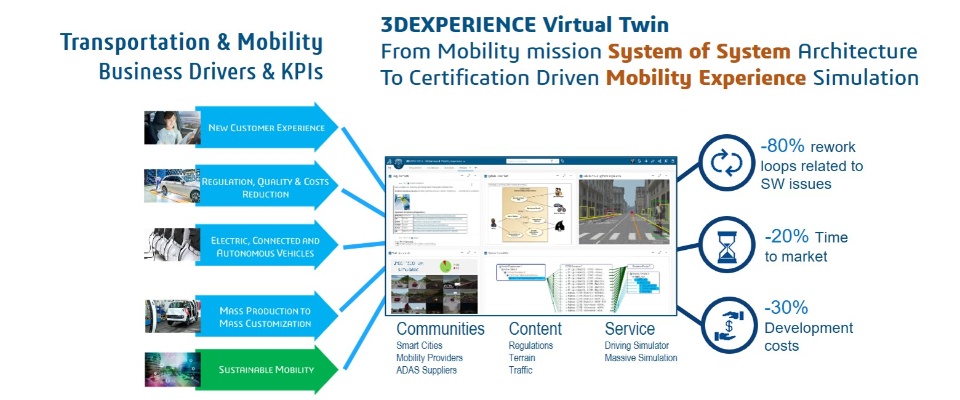
Task: Select highlighted blue row in traceability tree
Action: pos(527,279)
